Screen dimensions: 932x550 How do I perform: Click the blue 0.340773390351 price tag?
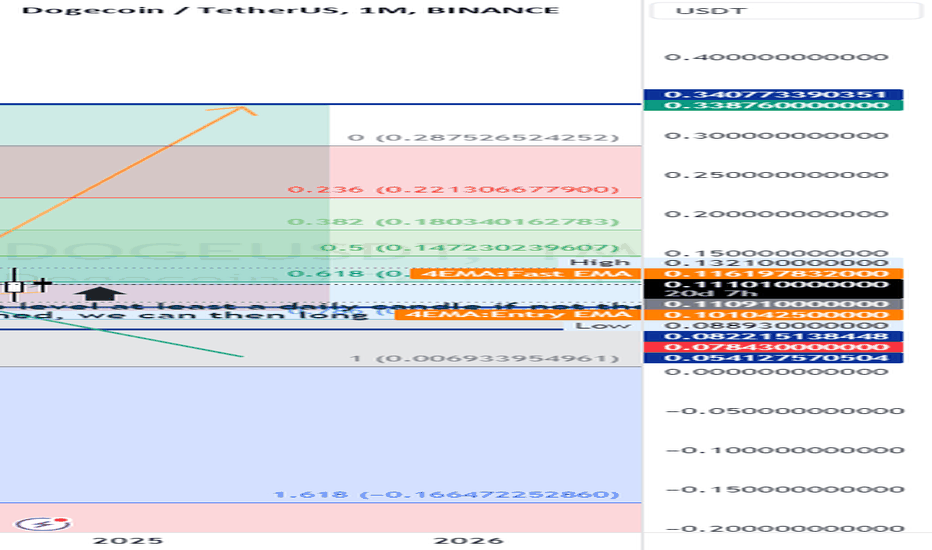click(x=773, y=95)
